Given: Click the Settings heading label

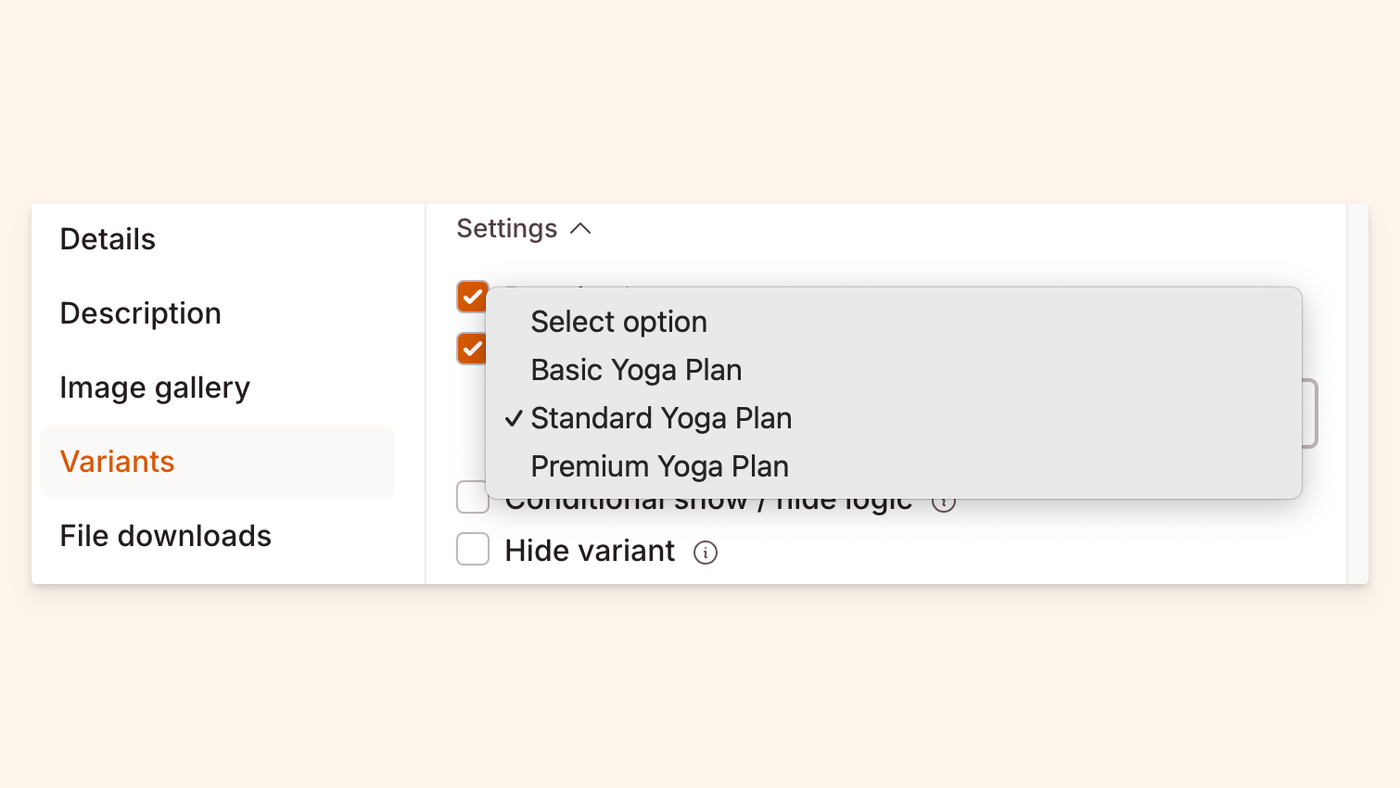Looking at the screenshot, I should [506, 229].
